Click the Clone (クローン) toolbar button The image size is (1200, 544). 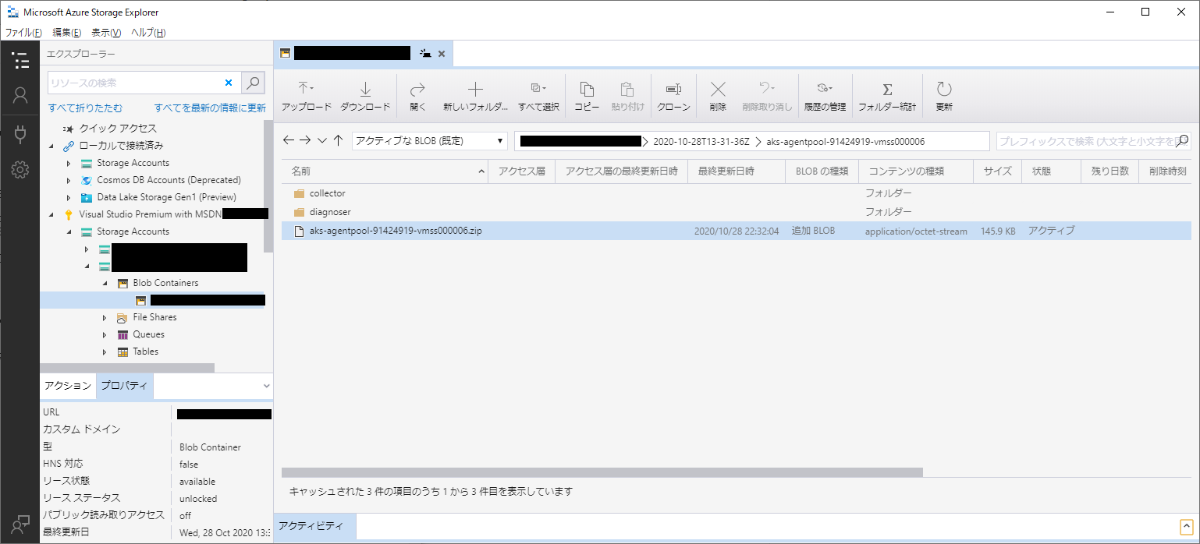click(x=673, y=97)
